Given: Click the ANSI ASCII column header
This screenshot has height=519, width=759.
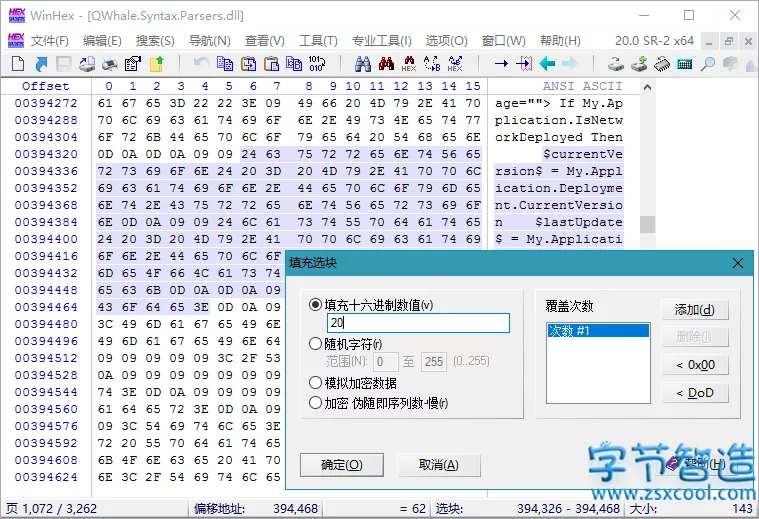Looking at the screenshot, I should click(x=582, y=86).
